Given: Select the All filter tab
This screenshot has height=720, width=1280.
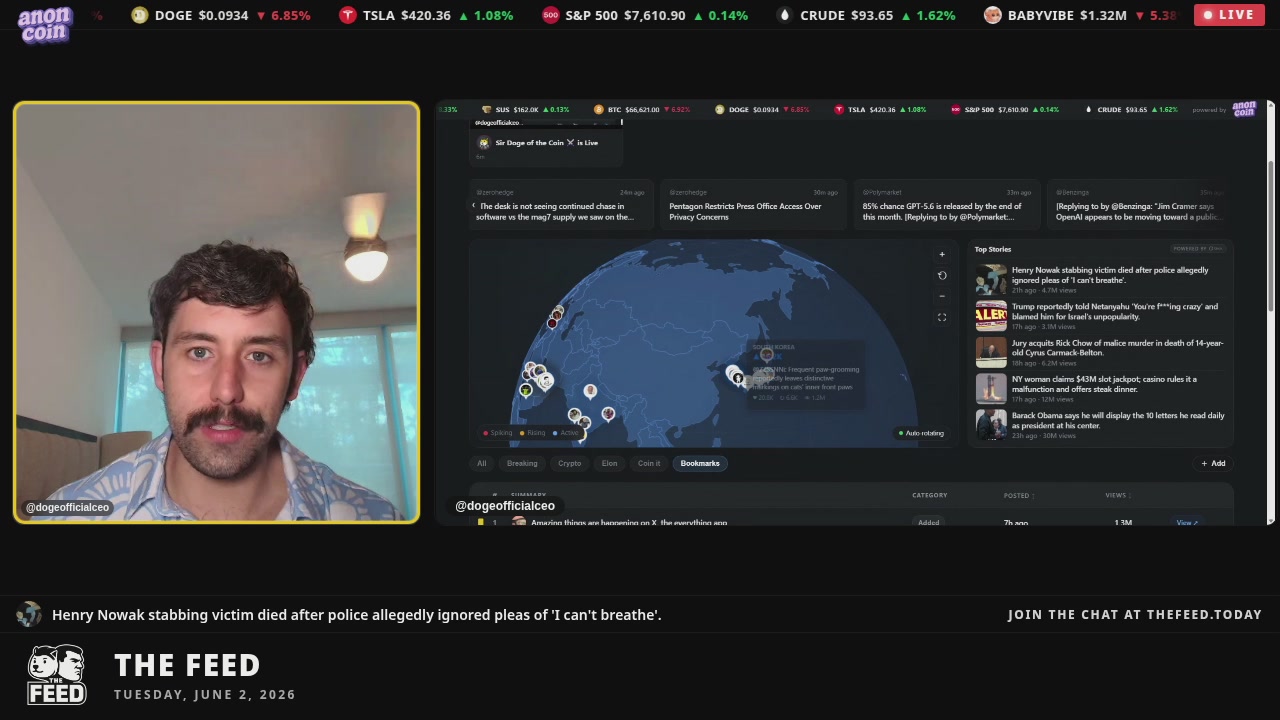Looking at the screenshot, I should click(x=481, y=463).
